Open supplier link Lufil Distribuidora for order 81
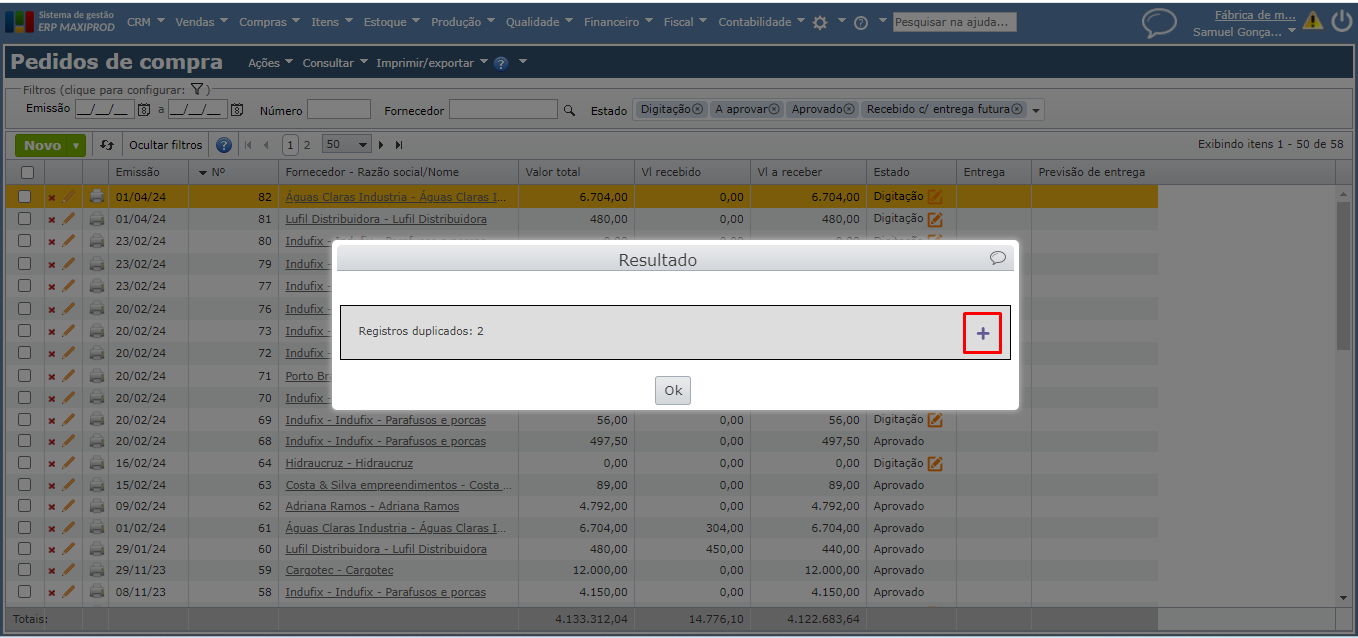 [x=386, y=219]
